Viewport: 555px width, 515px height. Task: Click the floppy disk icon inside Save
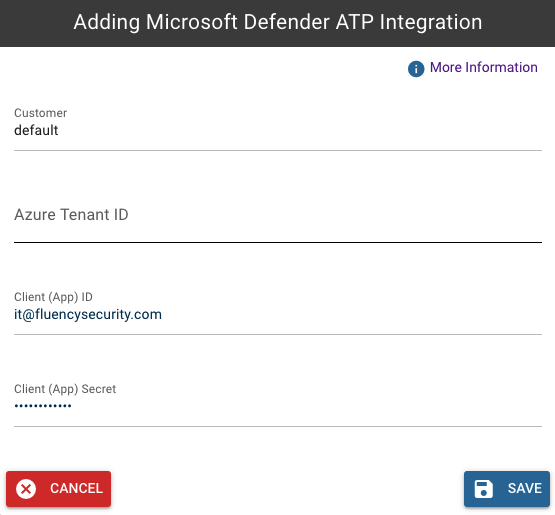click(x=484, y=489)
